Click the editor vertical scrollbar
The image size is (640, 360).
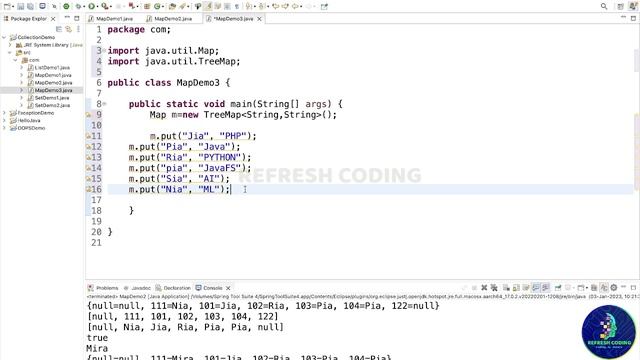[x=637, y=151]
